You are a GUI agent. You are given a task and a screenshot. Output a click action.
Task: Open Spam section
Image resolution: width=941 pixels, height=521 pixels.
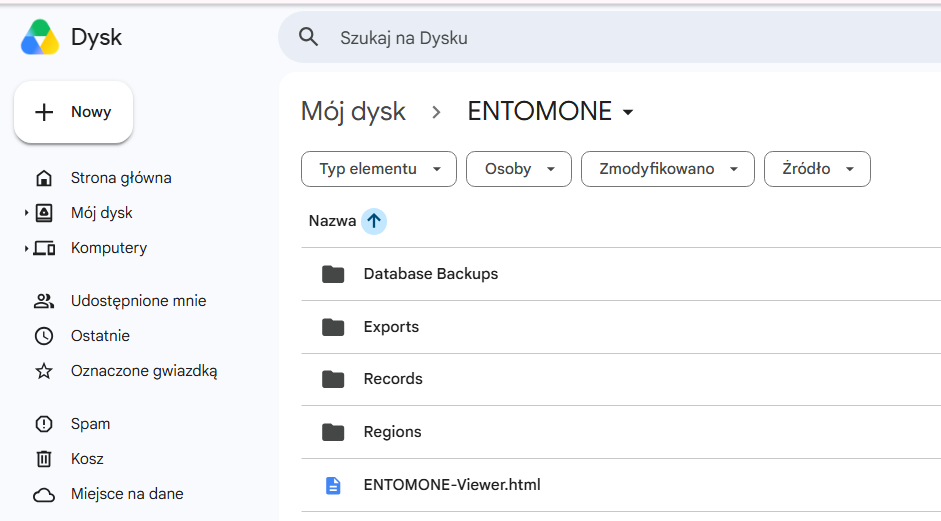(90, 424)
